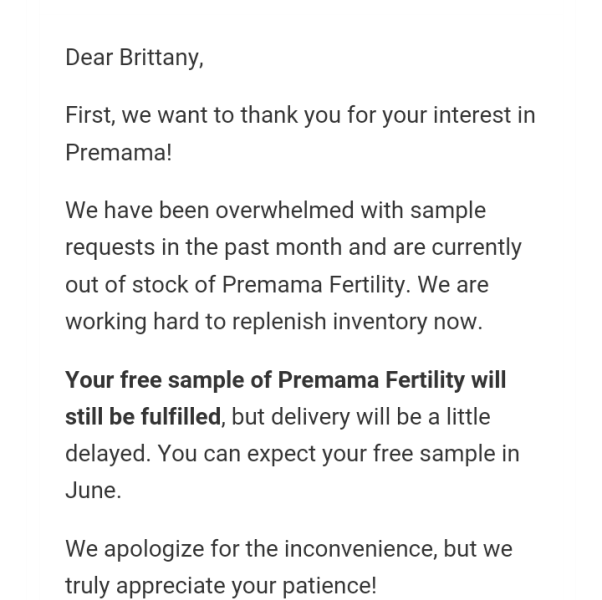The height and width of the screenshot is (600, 602).
Task: Click the line "truly appreciate your patience!"
Action: click(x=221, y=586)
